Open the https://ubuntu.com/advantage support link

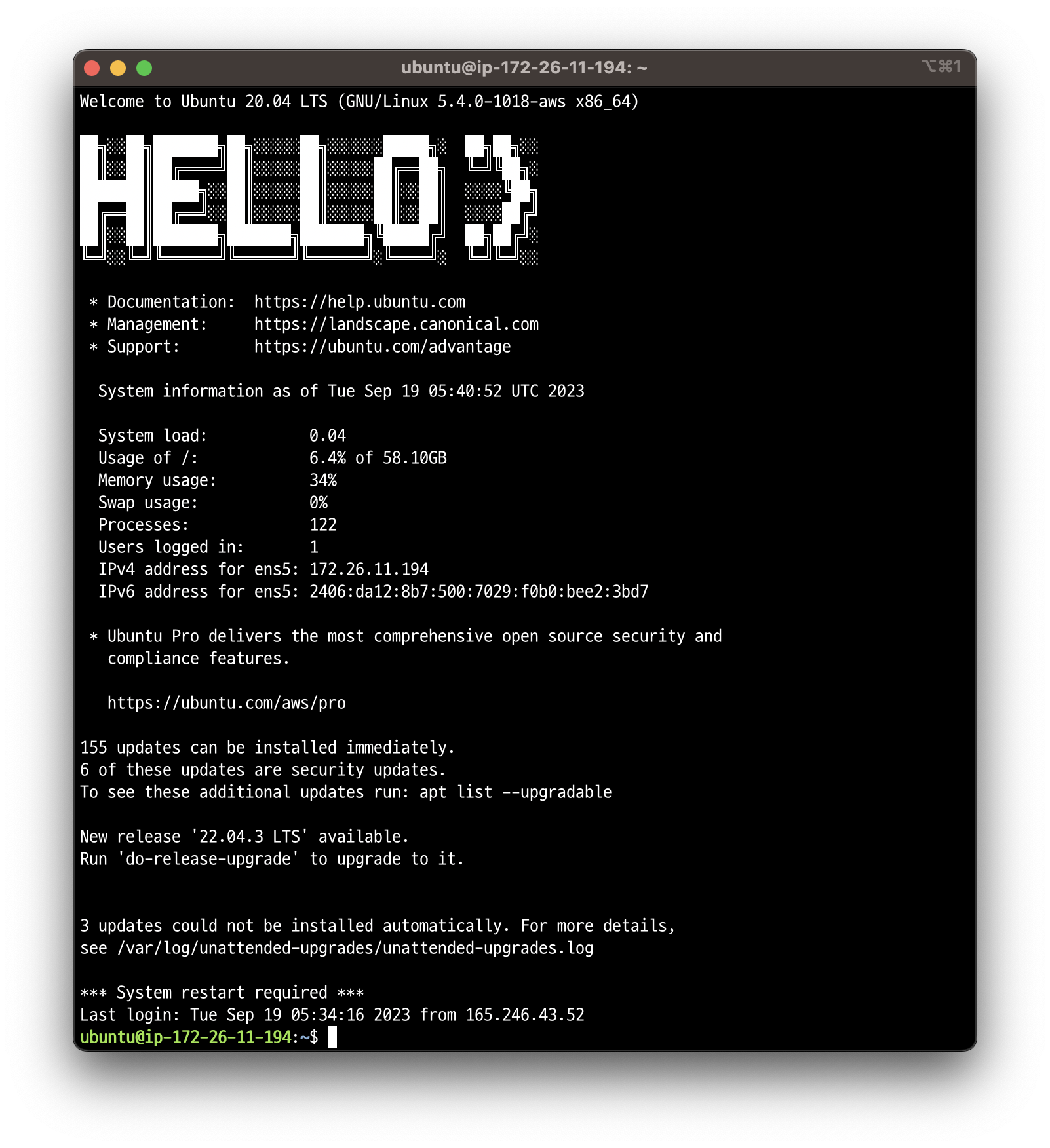tap(383, 347)
